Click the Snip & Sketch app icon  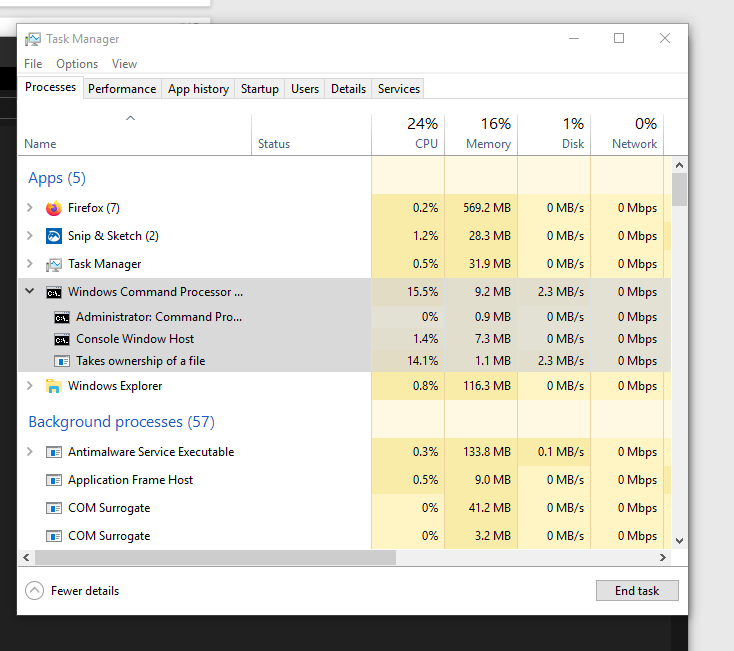54,236
